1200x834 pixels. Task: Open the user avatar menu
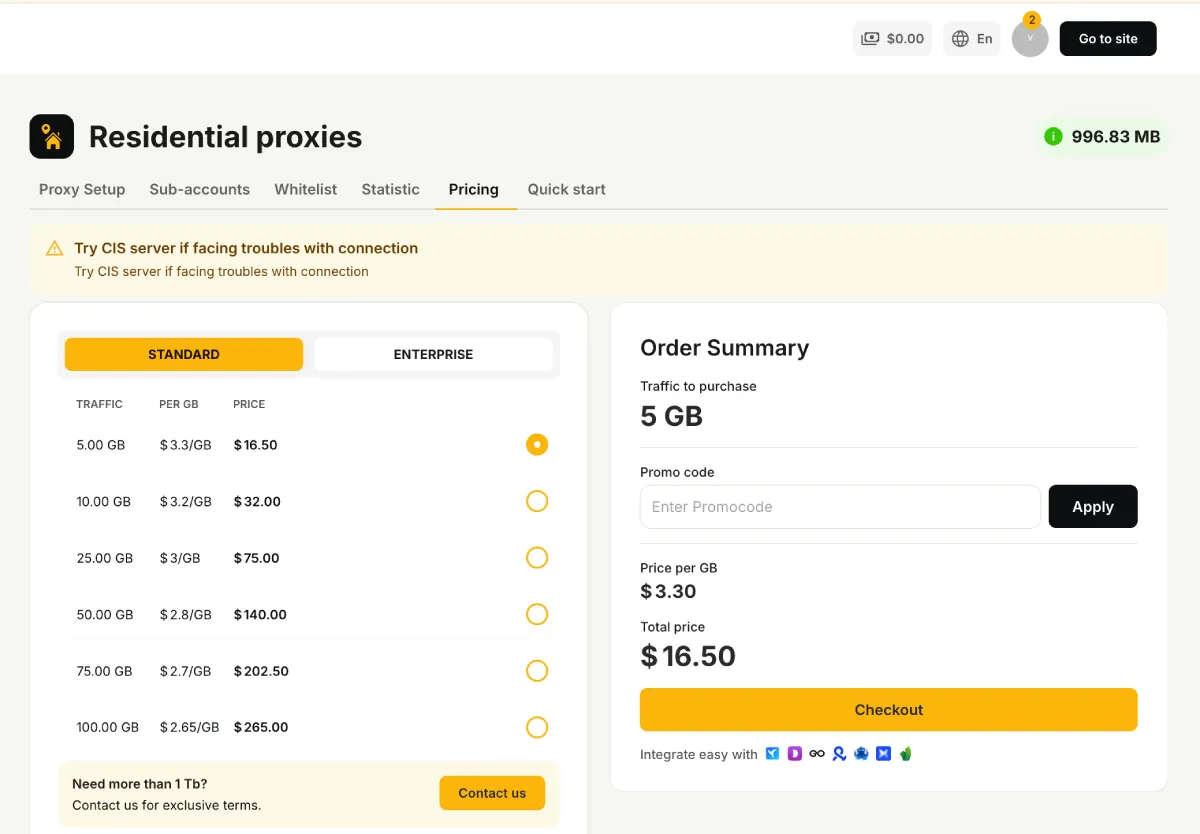pos(1030,39)
